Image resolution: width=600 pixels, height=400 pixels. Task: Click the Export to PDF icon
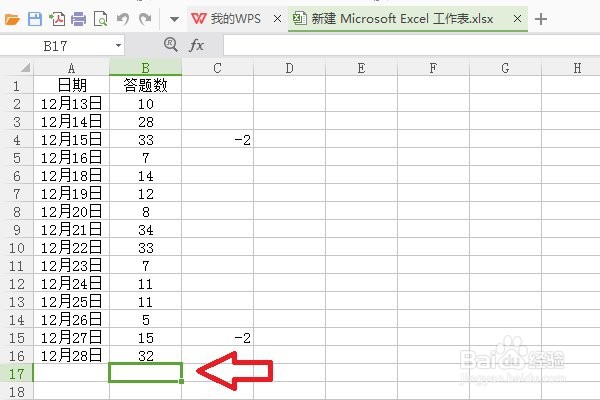point(57,19)
